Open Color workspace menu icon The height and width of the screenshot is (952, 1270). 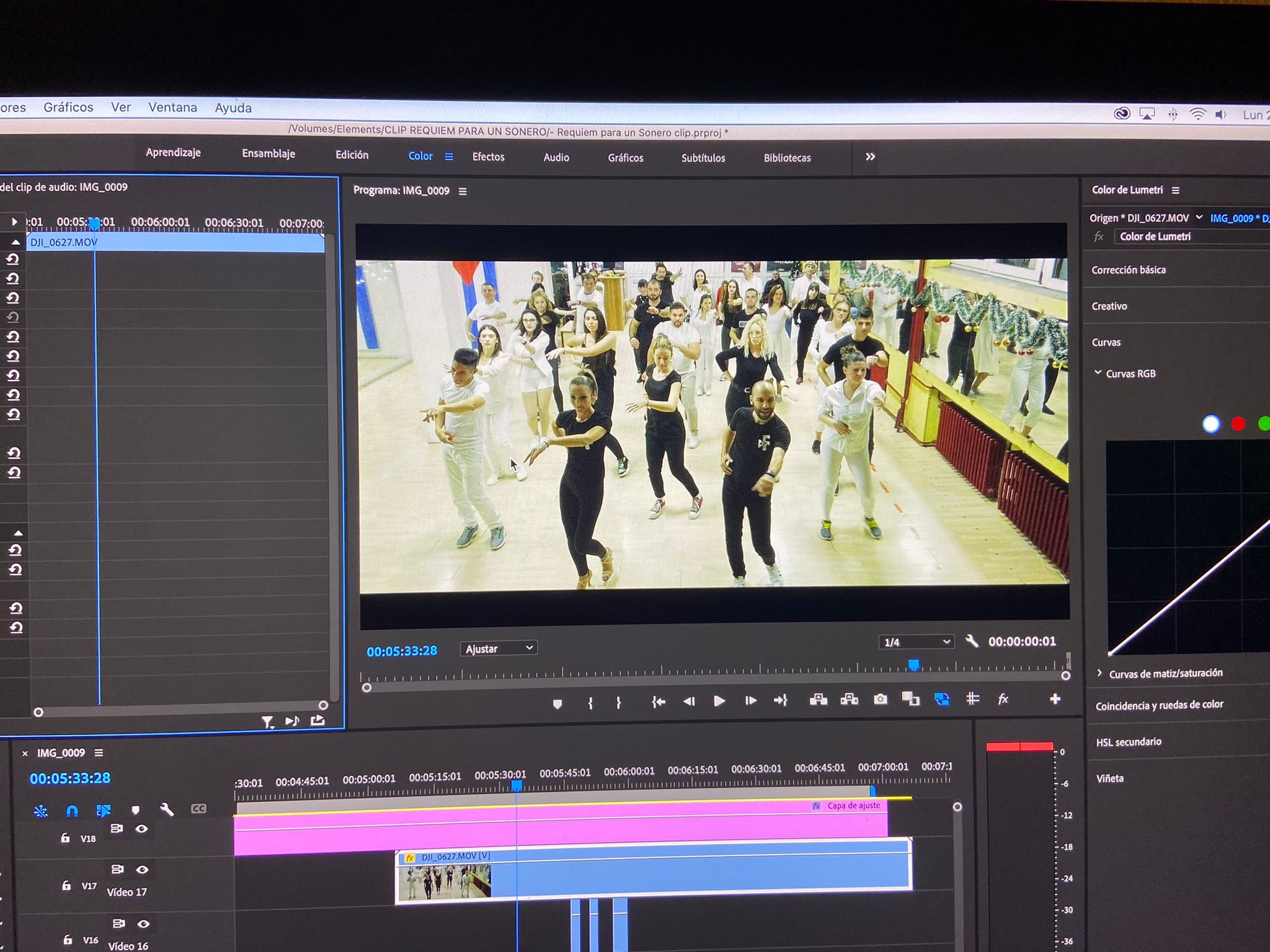tap(449, 157)
